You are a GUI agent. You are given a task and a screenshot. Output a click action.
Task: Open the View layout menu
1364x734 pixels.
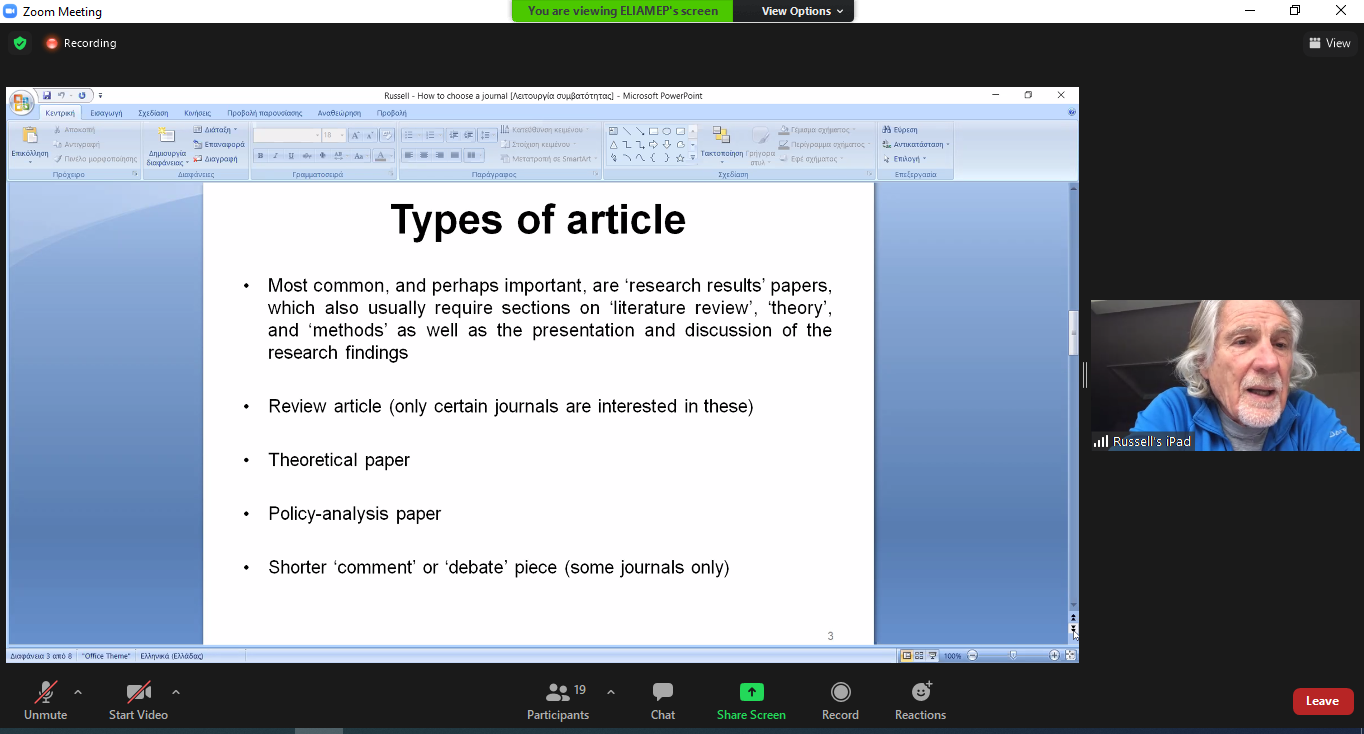click(1329, 43)
